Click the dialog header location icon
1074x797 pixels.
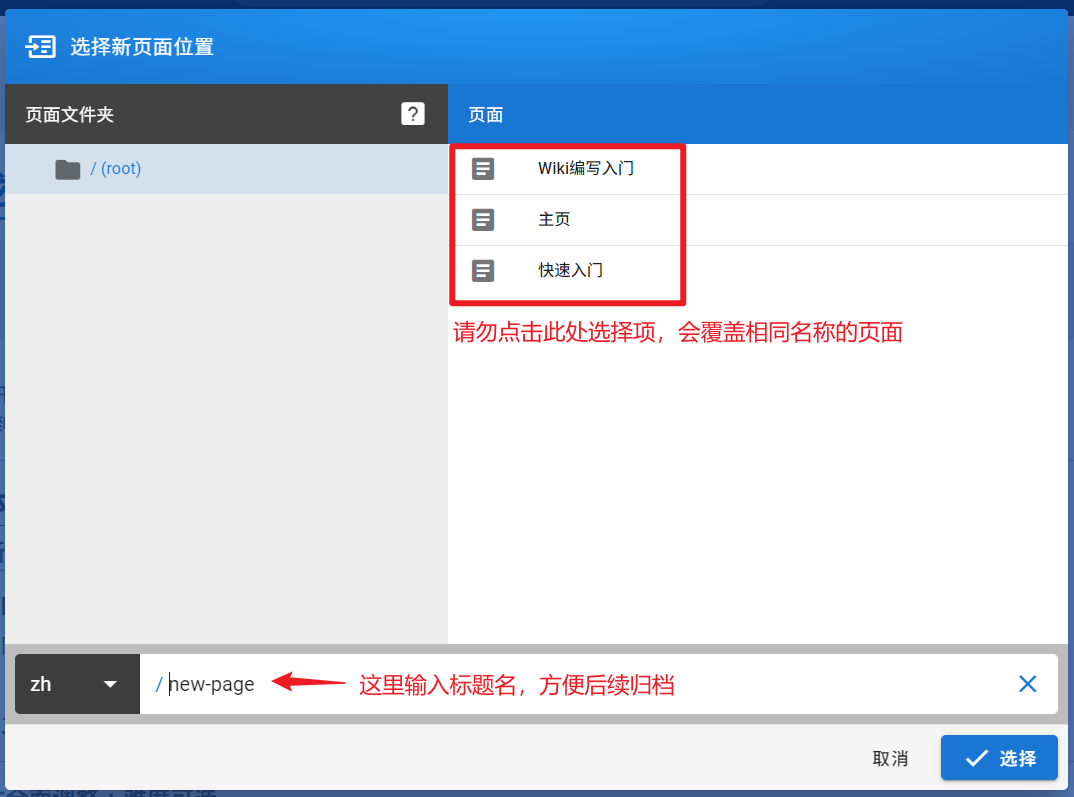(40, 47)
